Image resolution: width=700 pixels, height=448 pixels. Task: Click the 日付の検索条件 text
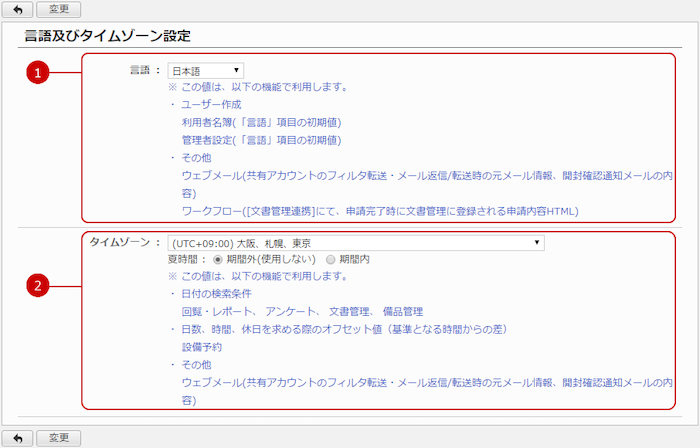point(217,294)
